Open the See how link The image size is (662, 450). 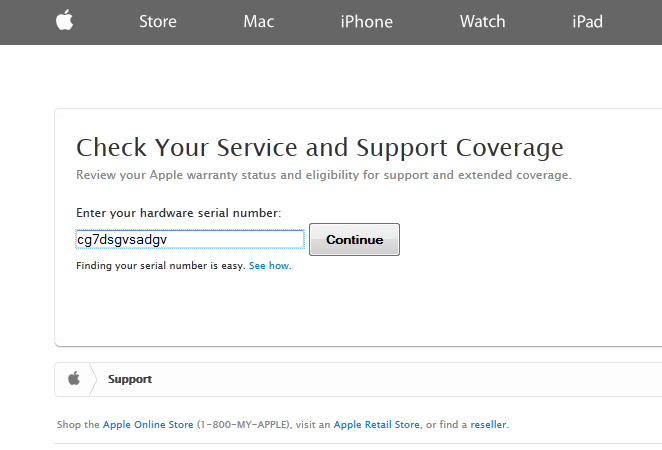point(270,266)
